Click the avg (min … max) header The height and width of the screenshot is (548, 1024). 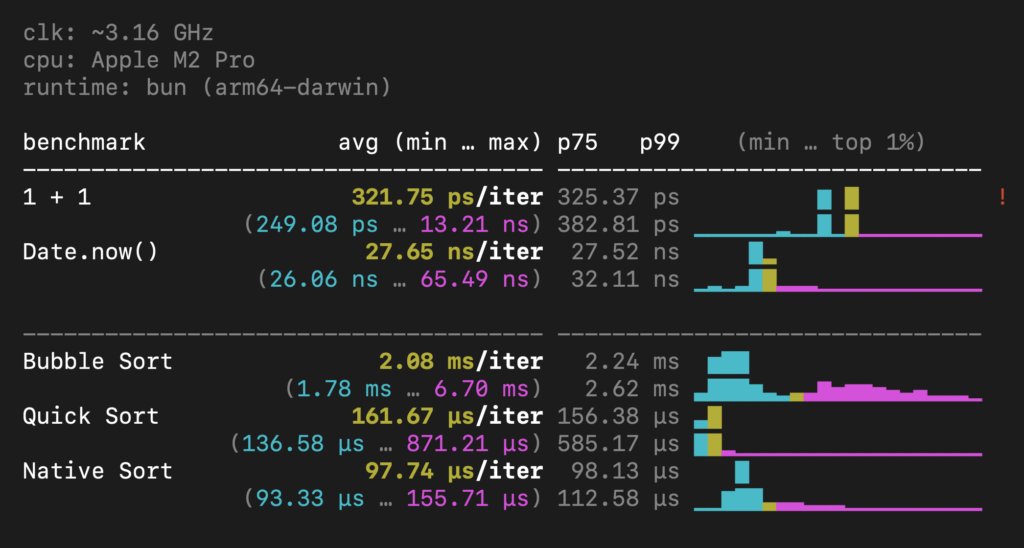point(440,142)
